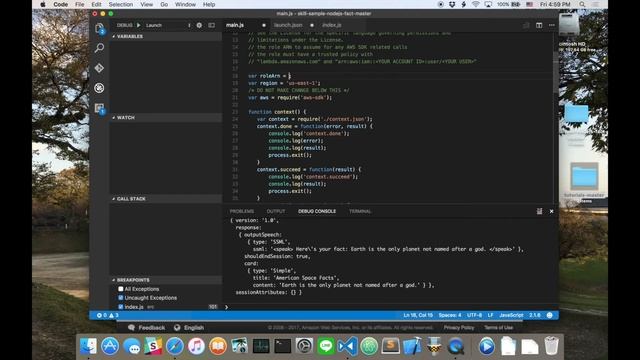
Task: Open the Privacy Policy link
Action: click(x=459, y=328)
